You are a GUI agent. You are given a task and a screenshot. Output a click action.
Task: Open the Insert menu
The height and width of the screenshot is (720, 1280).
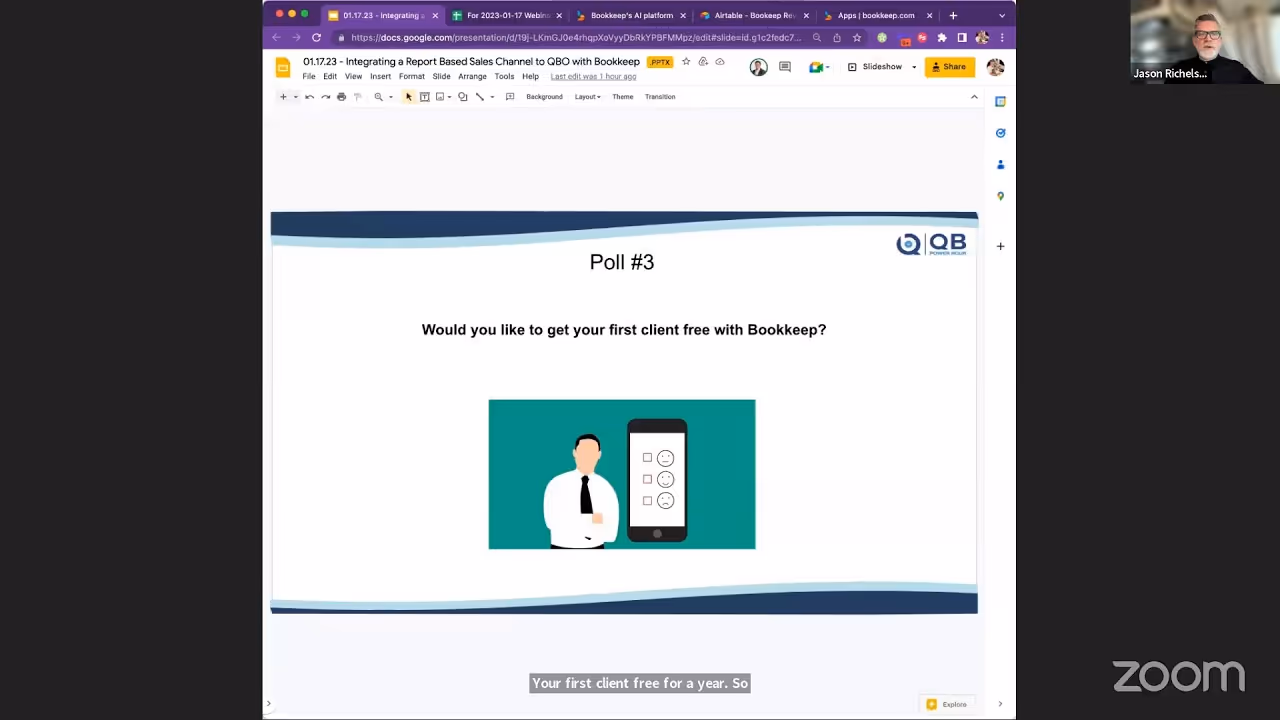pos(380,77)
